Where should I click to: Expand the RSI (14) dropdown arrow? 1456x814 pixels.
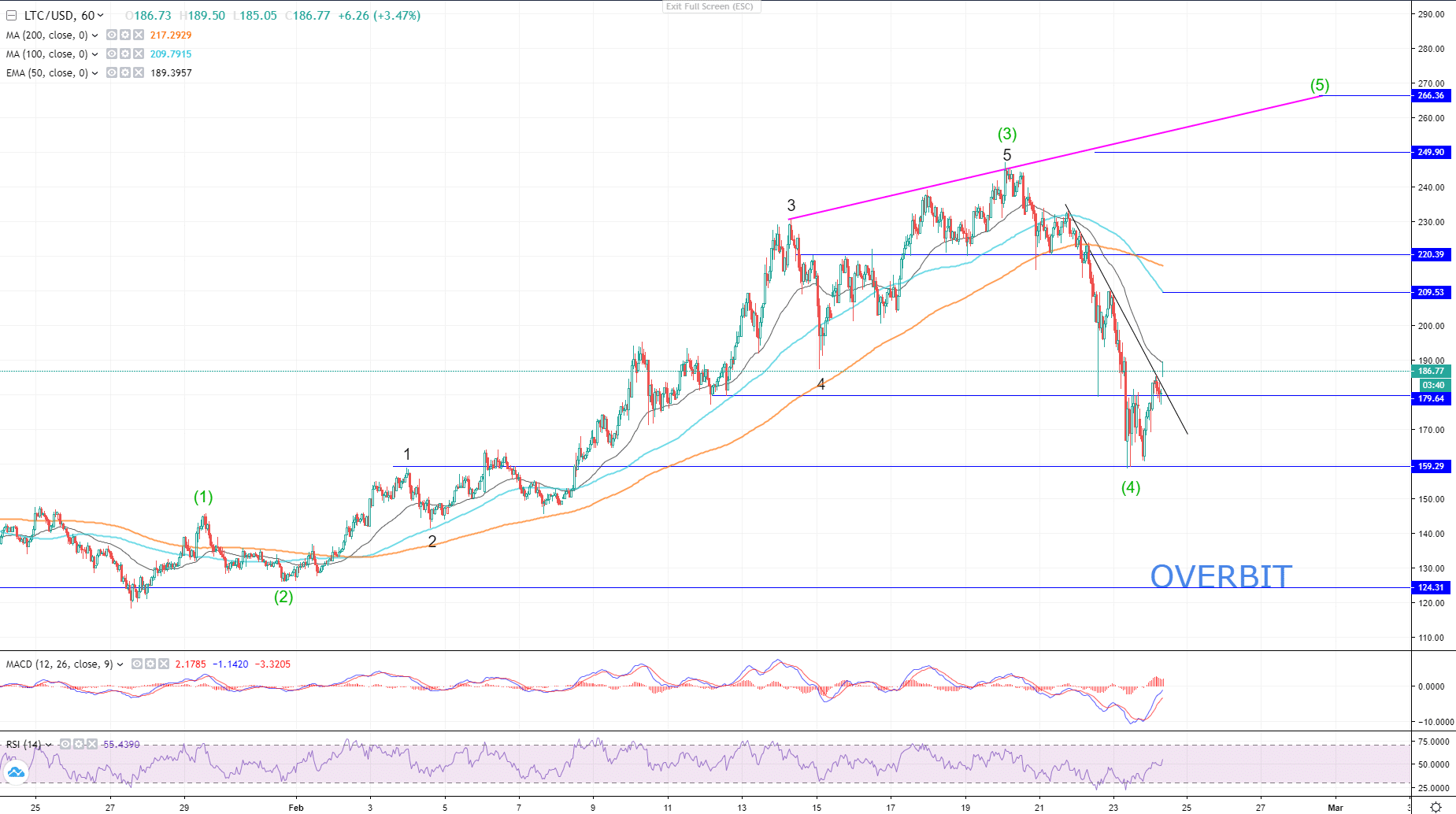point(49,745)
